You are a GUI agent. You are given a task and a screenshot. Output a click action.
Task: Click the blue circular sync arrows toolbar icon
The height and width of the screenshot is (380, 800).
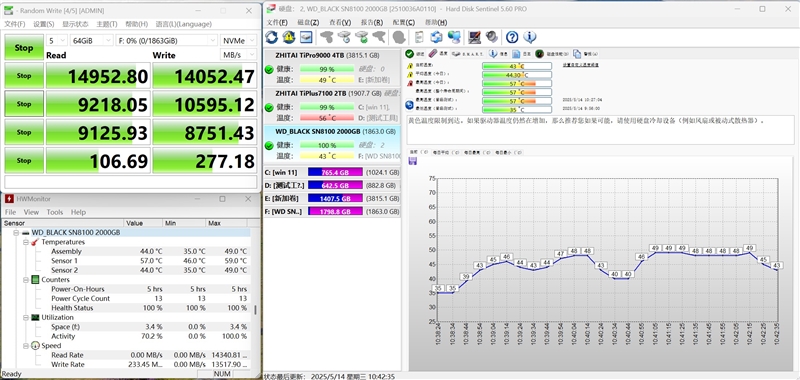(436, 37)
